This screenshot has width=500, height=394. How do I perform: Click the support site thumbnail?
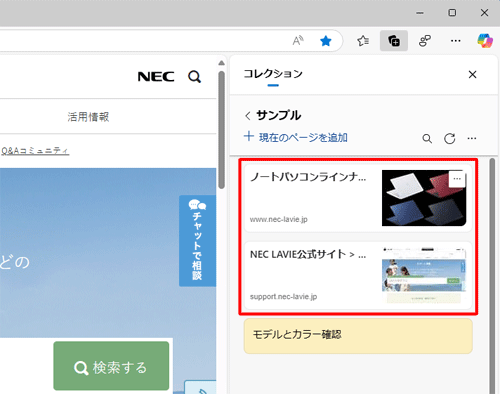(x=424, y=275)
